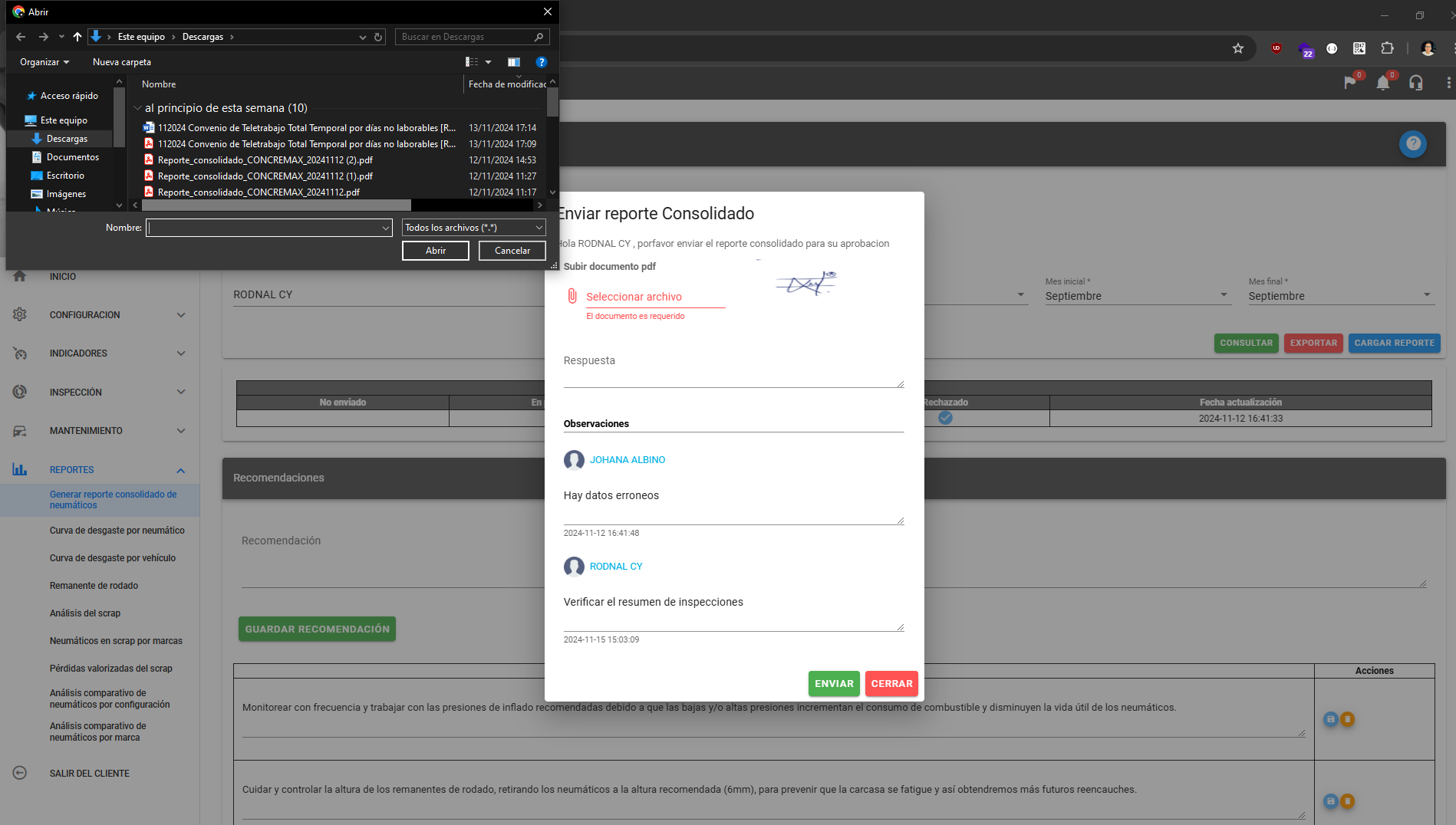
Task: Open the browser extensions puzzle icon
Action: pos(1387,48)
